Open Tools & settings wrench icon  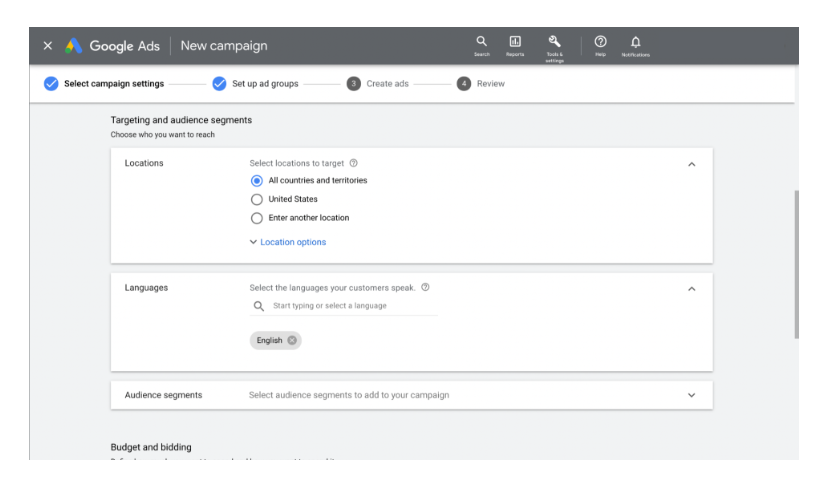pos(554,48)
